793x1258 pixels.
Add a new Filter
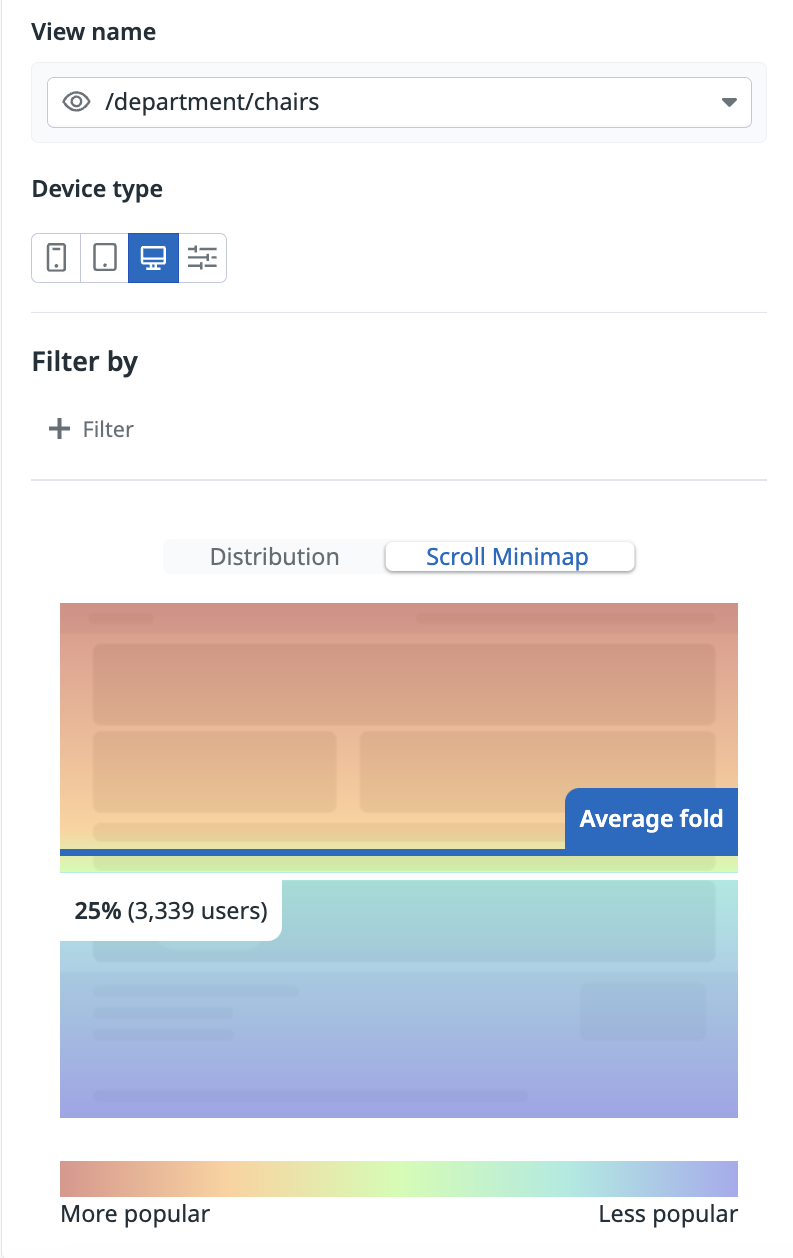(x=92, y=429)
